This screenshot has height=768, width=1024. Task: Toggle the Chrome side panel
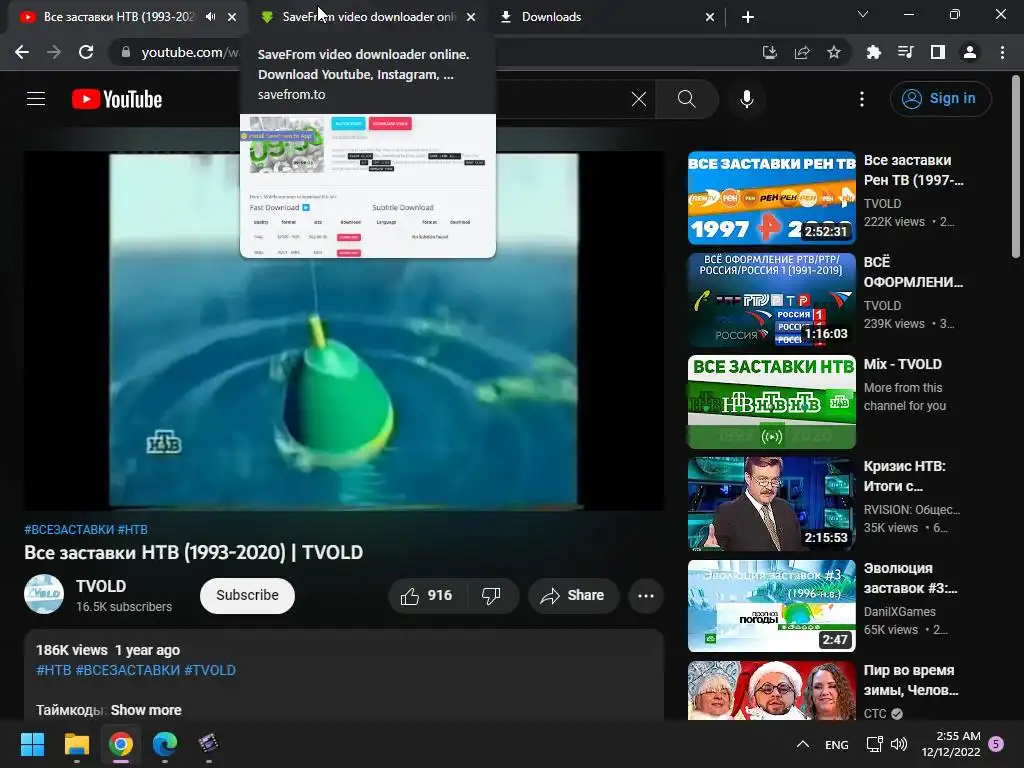(938, 52)
